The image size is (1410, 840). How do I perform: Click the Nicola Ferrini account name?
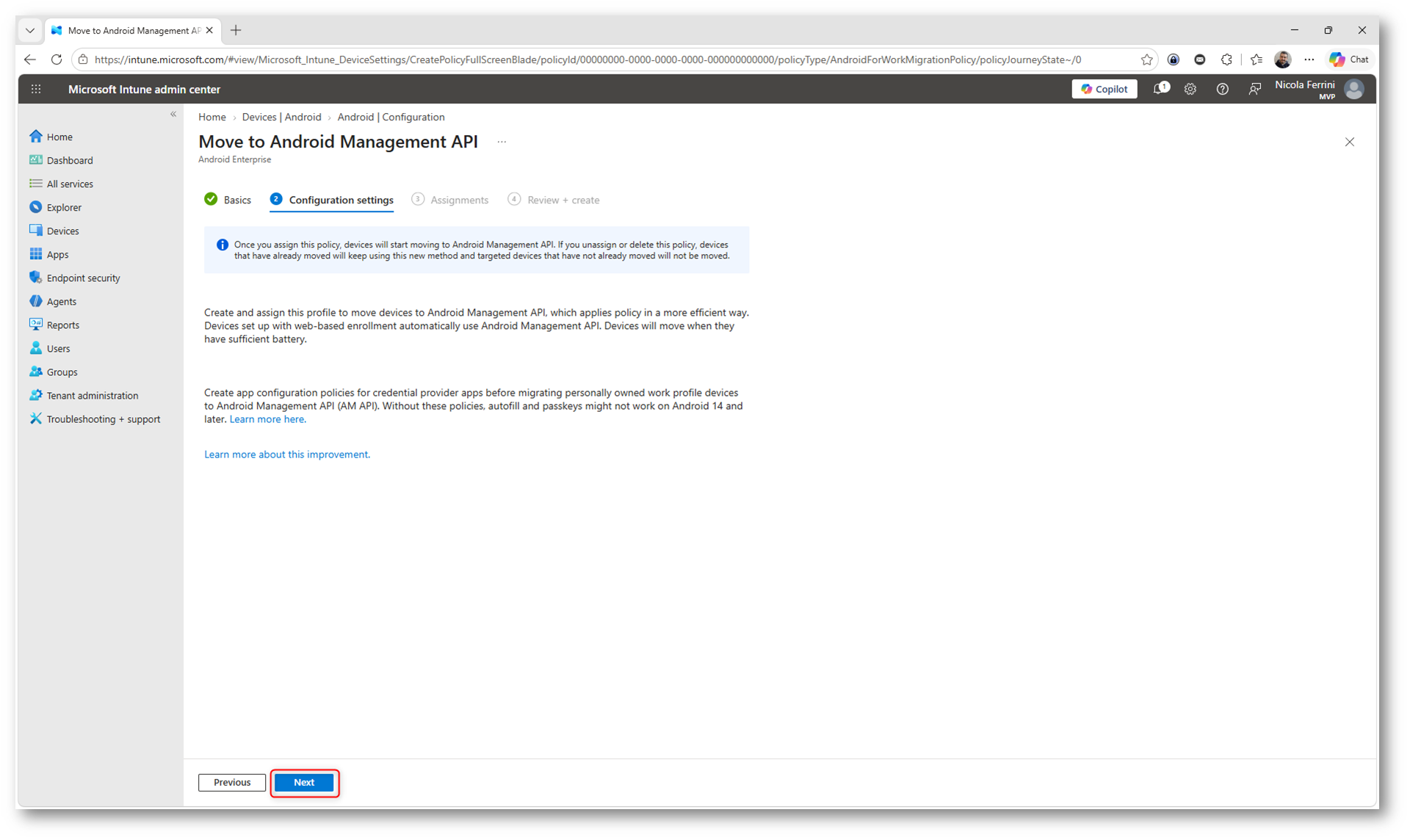[1305, 85]
